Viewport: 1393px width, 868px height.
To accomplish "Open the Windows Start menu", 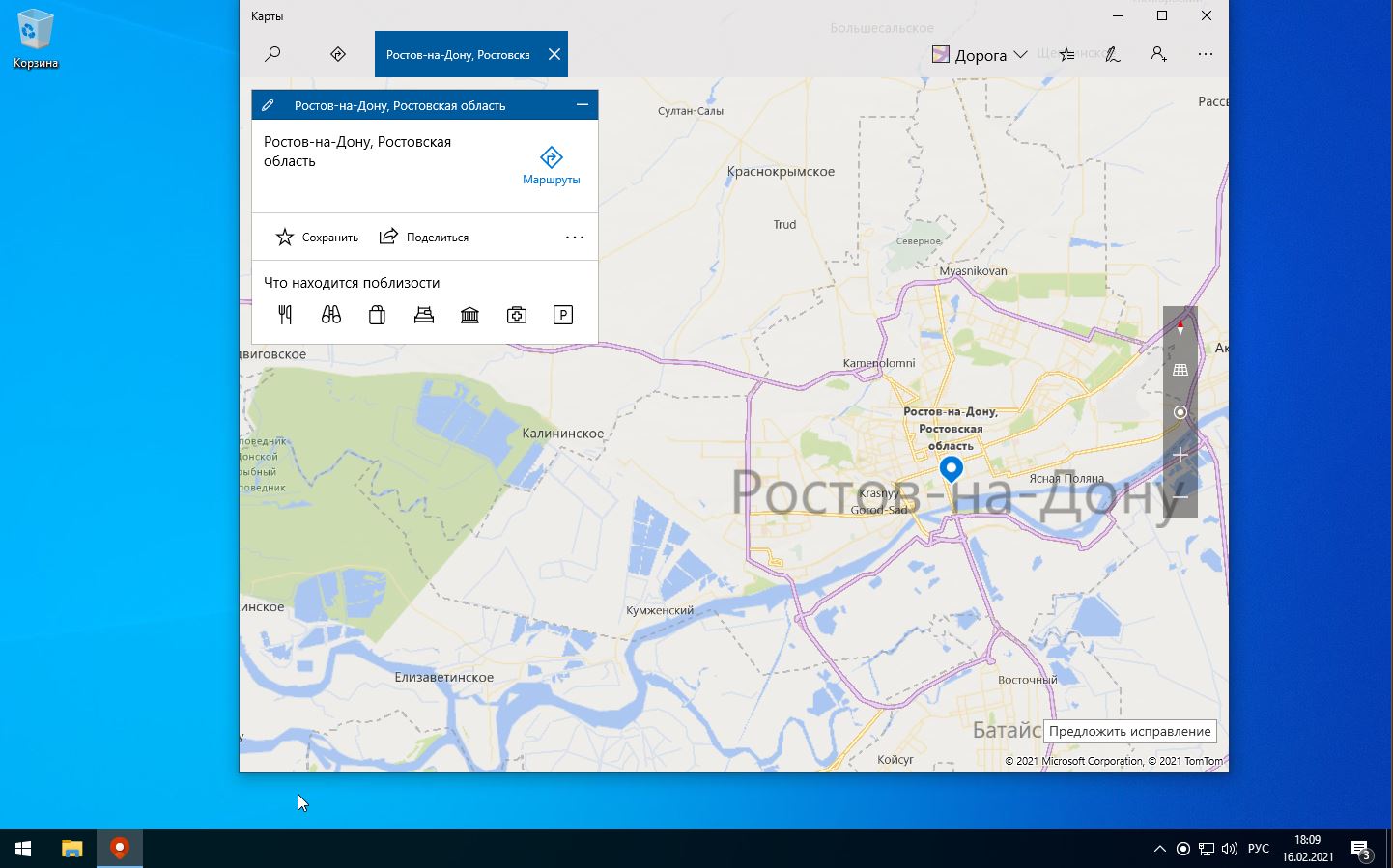I will 23,849.
